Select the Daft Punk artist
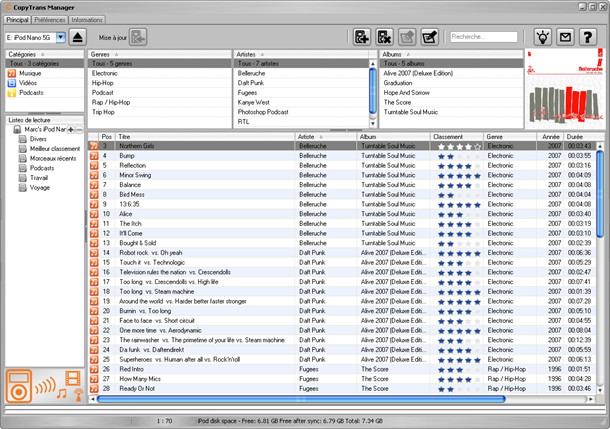 pos(301,83)
